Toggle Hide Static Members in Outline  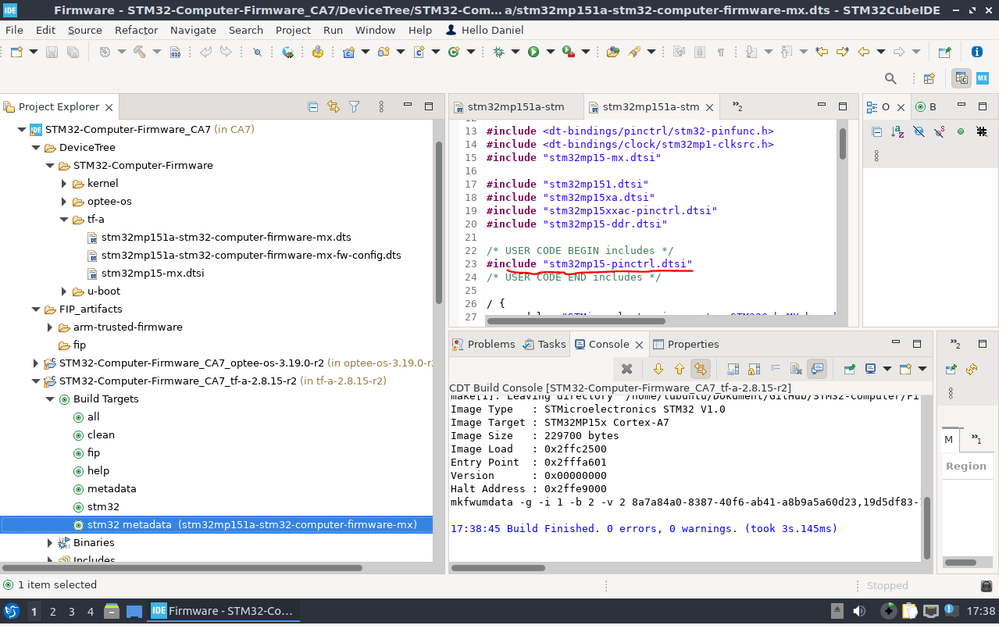(940, 132)
